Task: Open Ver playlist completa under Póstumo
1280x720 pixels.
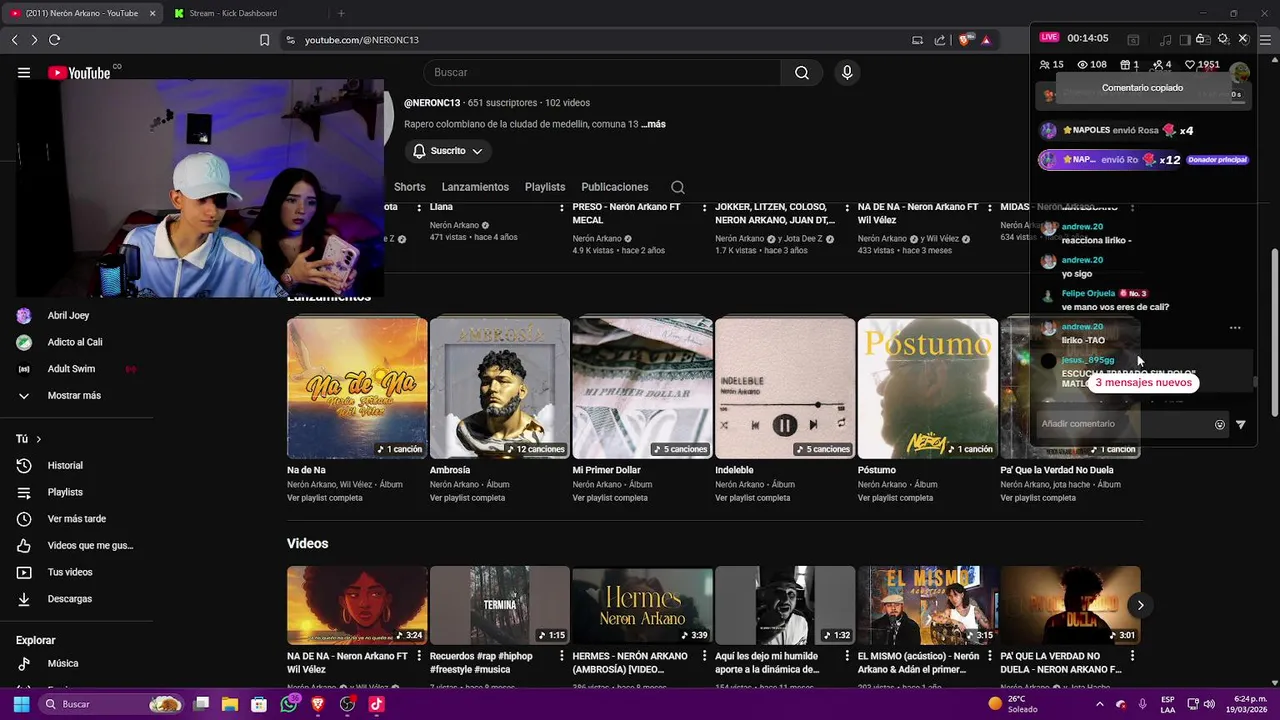Action: tap(895, 498)
